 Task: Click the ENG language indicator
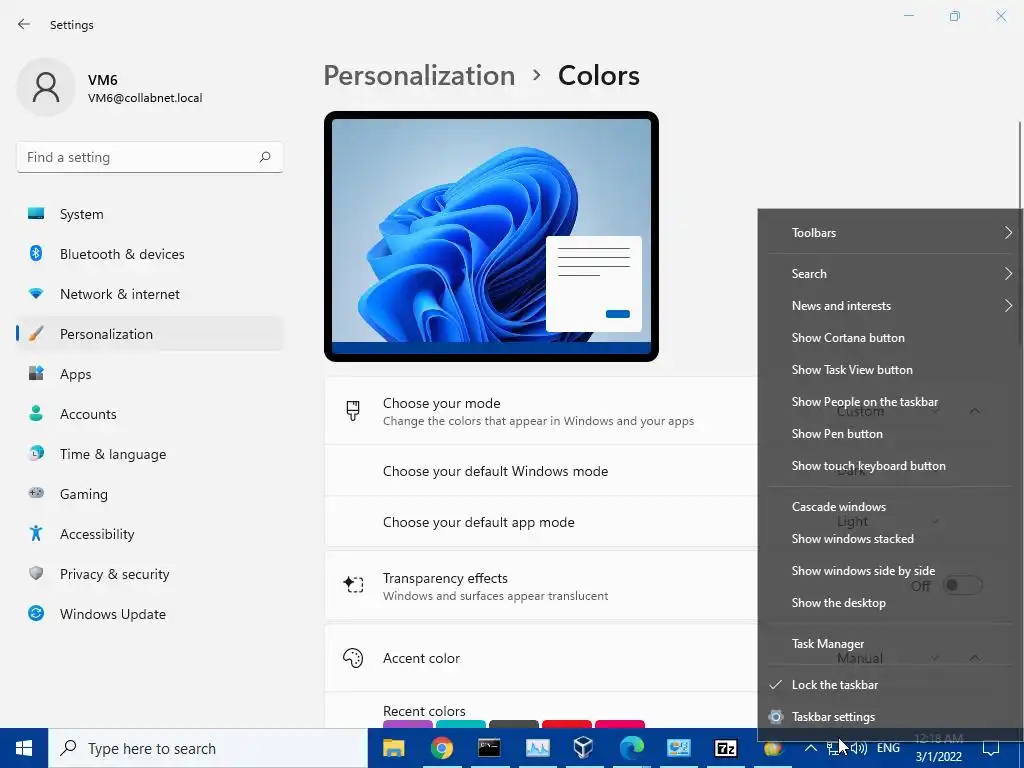pyautogui.click(x=888, y=748)
